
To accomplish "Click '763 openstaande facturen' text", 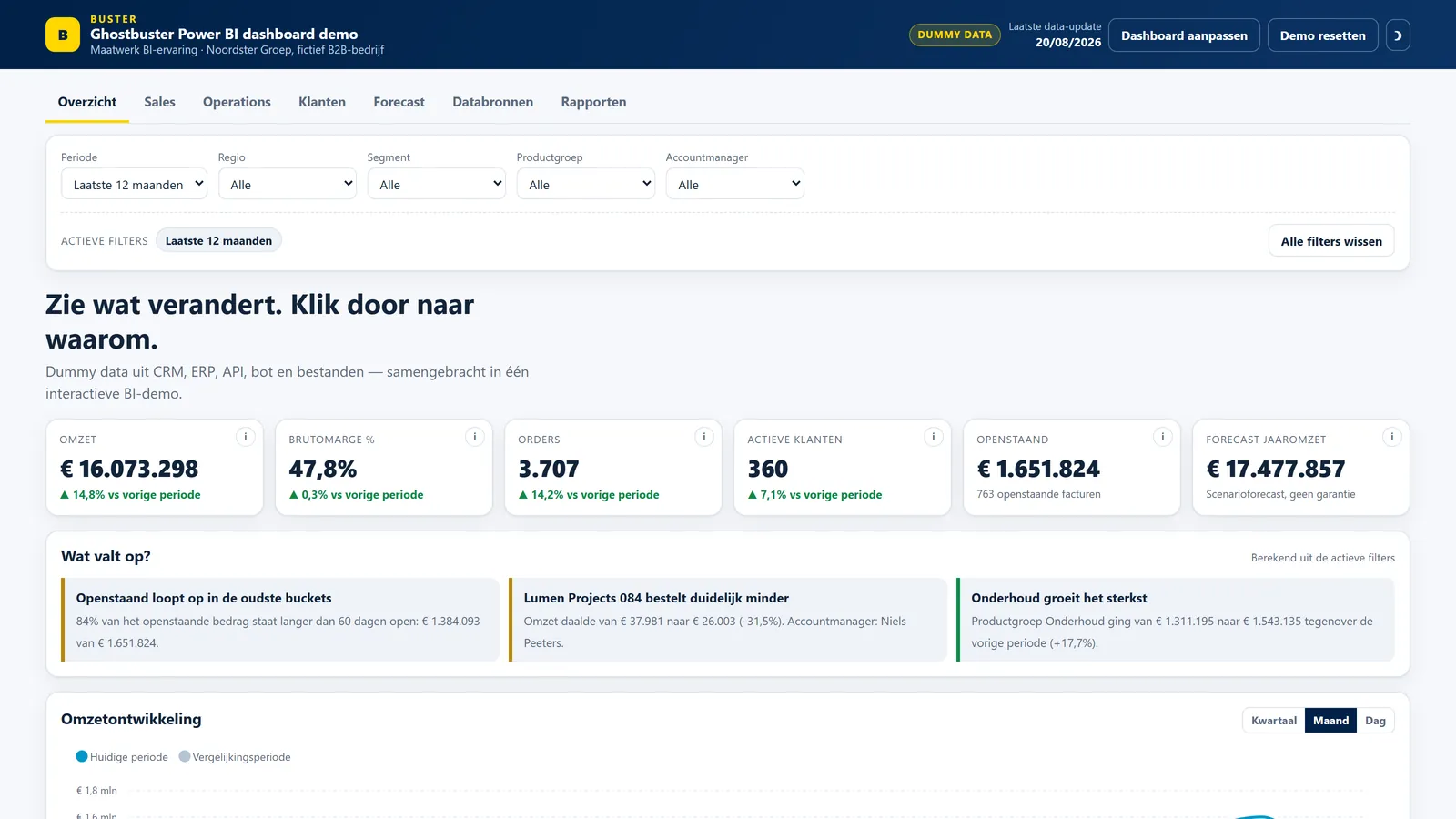I will [x=1038, y=494].
